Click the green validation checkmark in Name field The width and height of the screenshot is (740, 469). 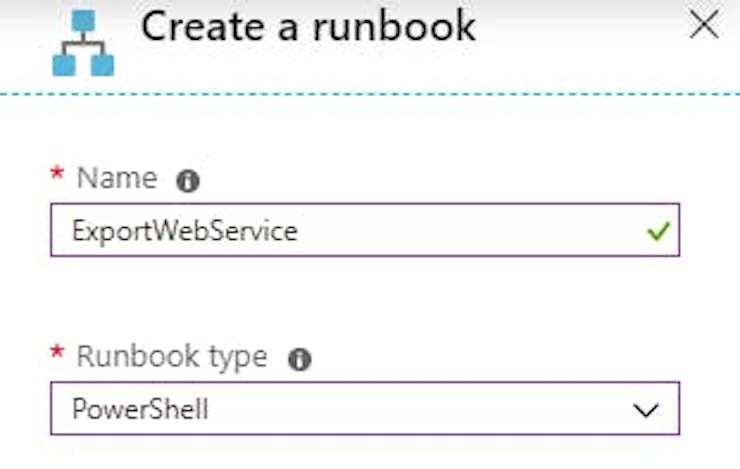[658, 231]
